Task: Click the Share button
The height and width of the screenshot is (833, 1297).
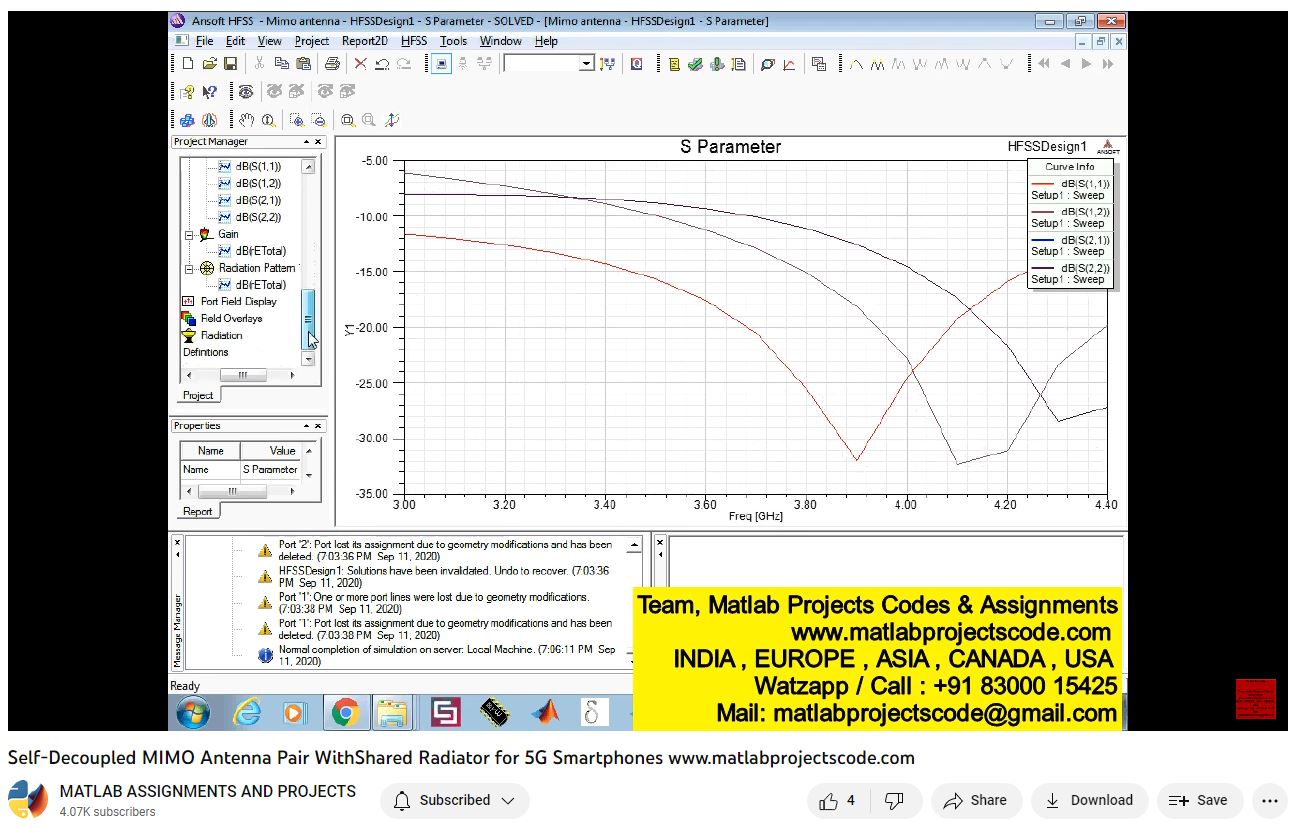Action: point(976,800)
